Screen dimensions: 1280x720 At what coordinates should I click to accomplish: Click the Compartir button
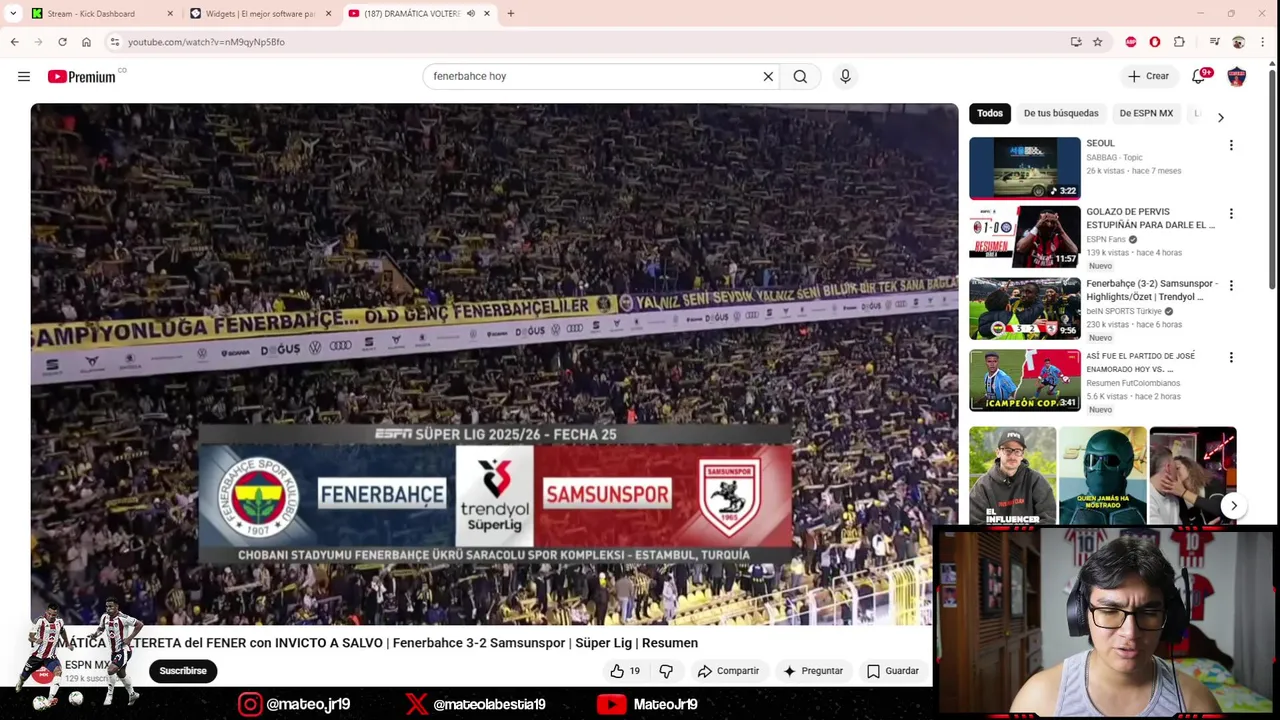(728, 671)
